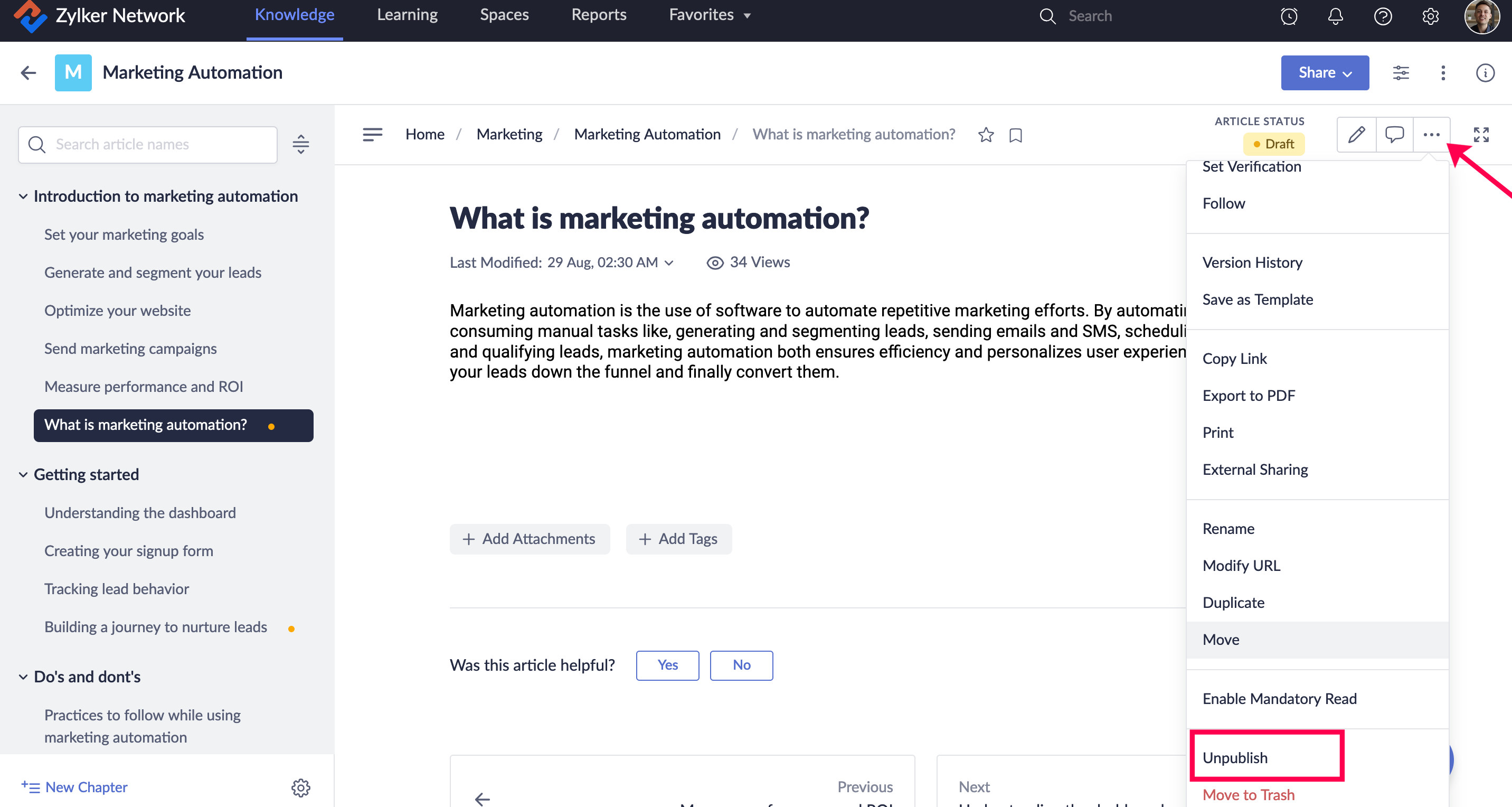
Task: Collapse the Getting started chapter
Action: (23, 475)
